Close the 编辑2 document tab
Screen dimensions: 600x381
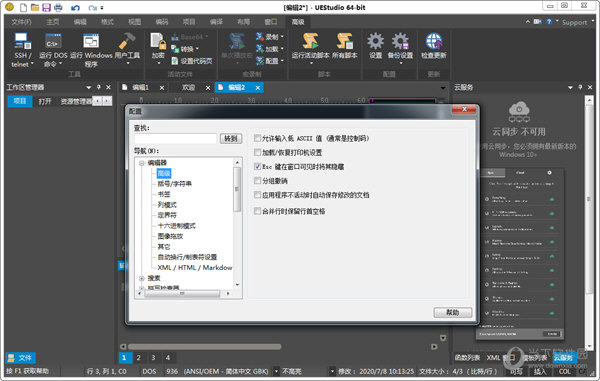coord(258,88)
